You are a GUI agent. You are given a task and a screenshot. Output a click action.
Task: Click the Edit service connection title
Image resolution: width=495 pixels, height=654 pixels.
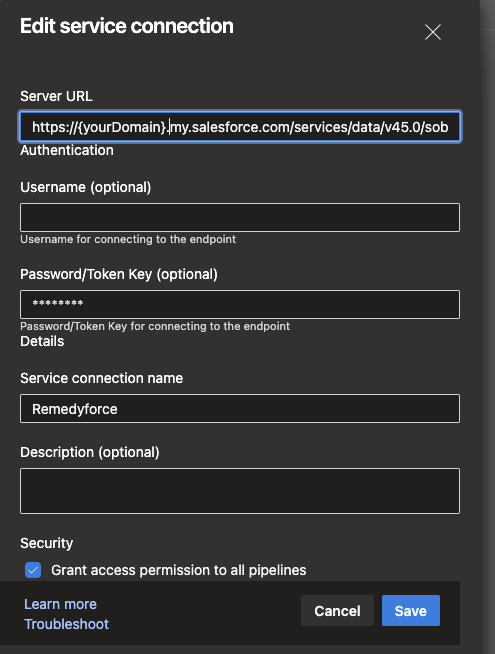(x=127, y=26)
